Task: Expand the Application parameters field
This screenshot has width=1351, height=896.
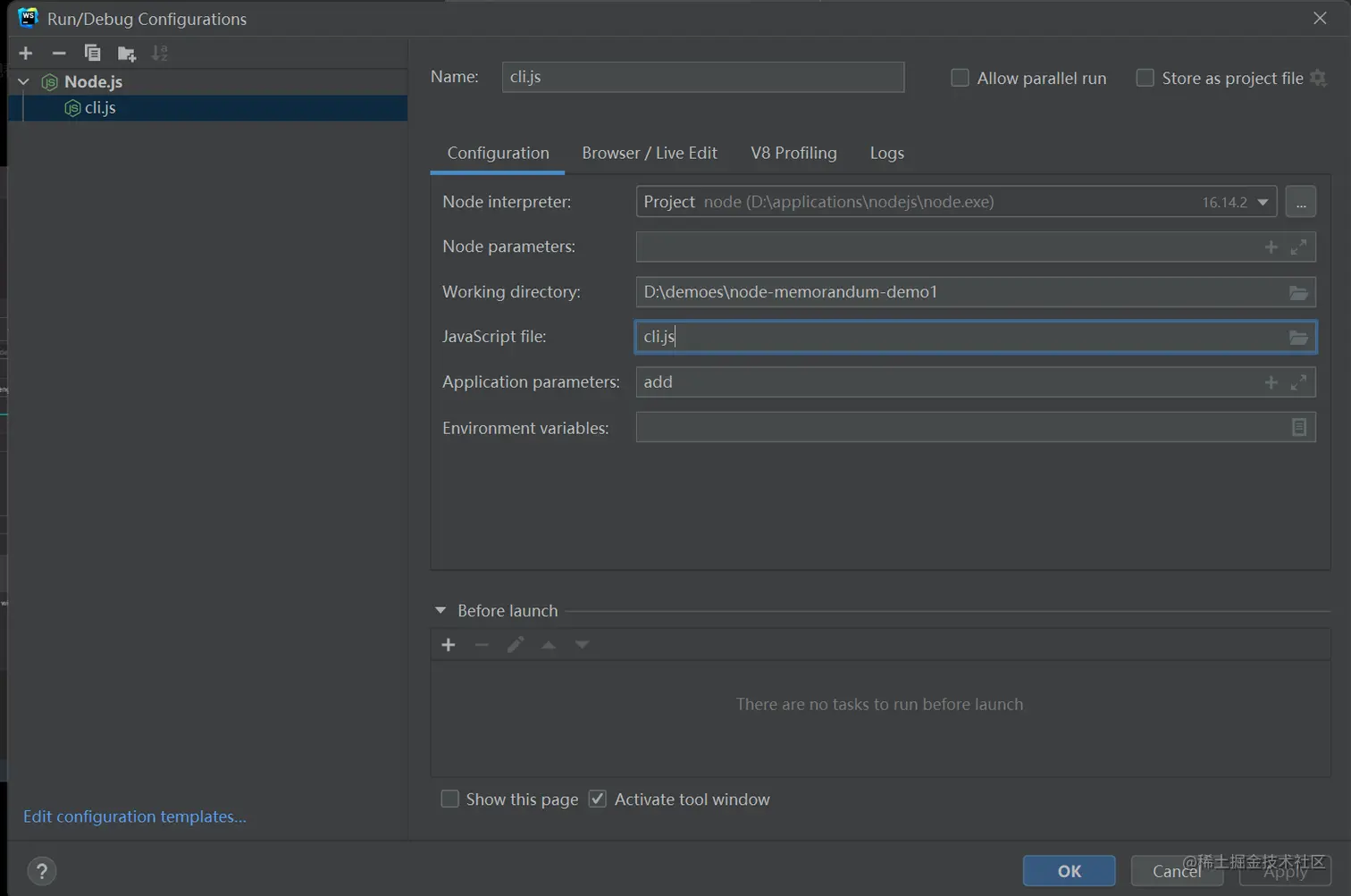Action: [1298, 382]
